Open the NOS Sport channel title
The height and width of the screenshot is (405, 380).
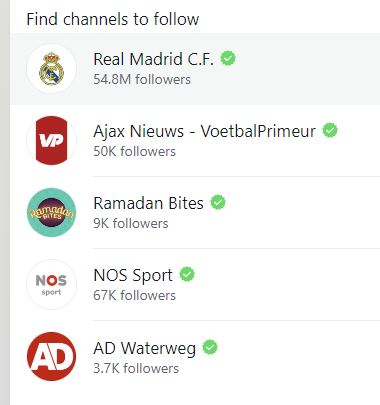click(133, 276)
